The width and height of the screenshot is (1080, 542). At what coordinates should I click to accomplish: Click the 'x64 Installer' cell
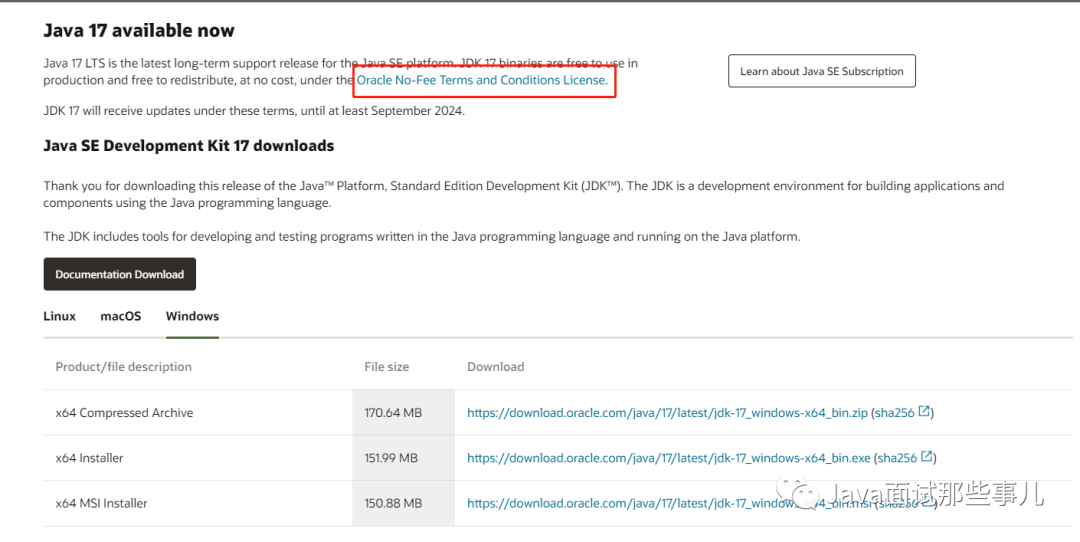(x=90, y=458)
